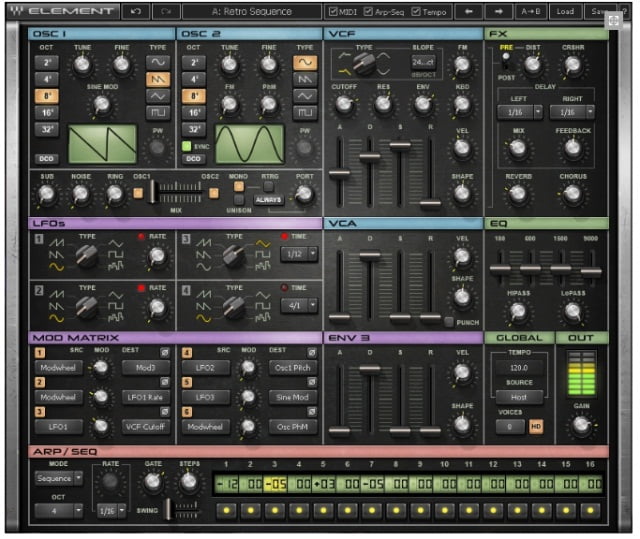Click the undo arrow in top bar
The width and height of the screenshot is (640, 539).
pos(136,11)
